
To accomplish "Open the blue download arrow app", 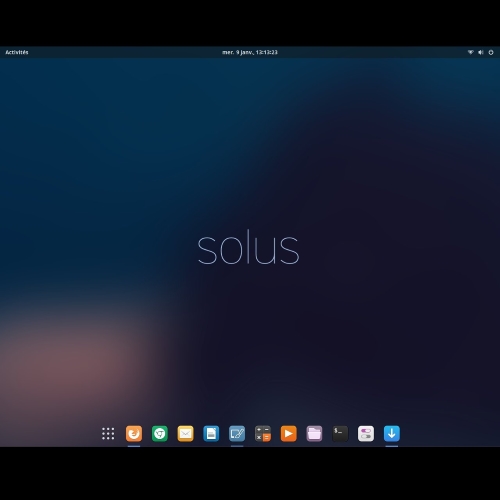I will 392,434.
